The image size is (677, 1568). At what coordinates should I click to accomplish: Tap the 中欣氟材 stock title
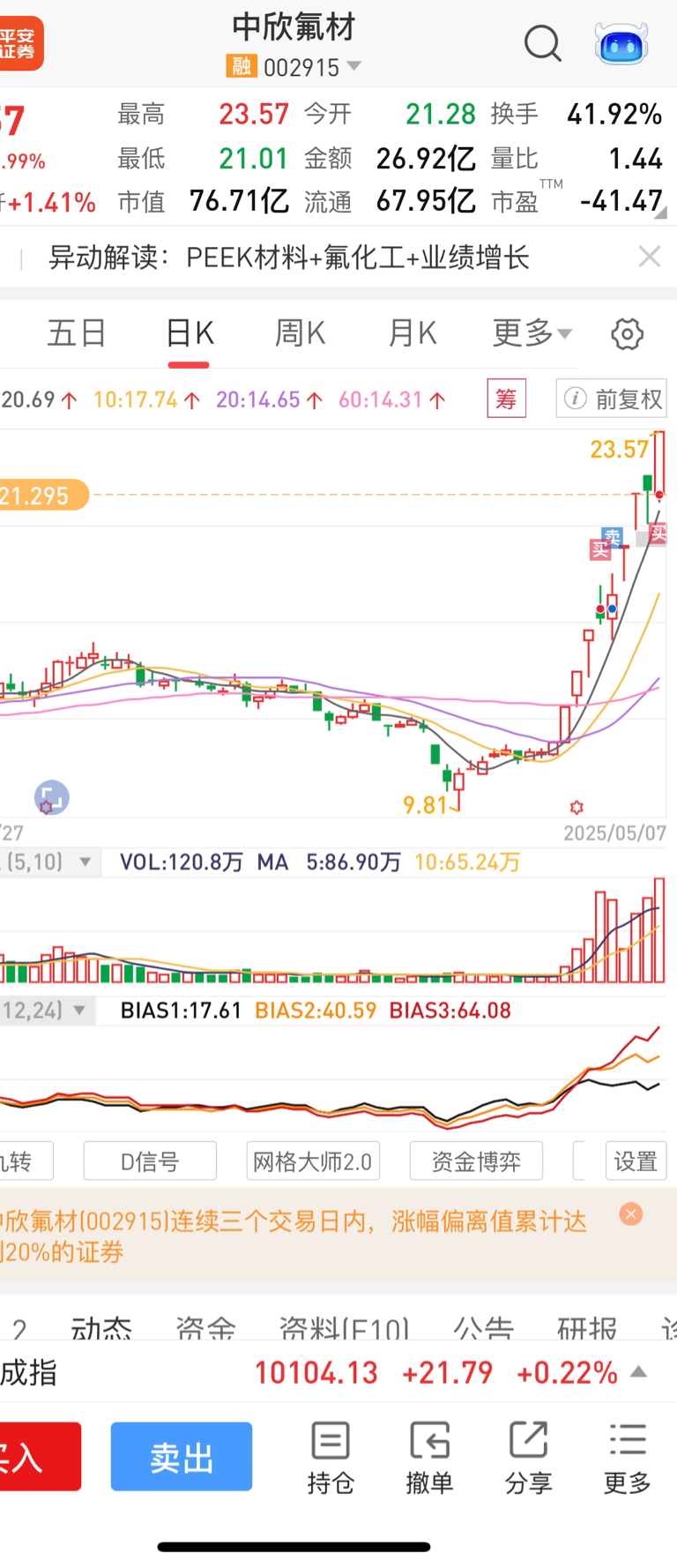pyautogui.click(x=294, y=27)
